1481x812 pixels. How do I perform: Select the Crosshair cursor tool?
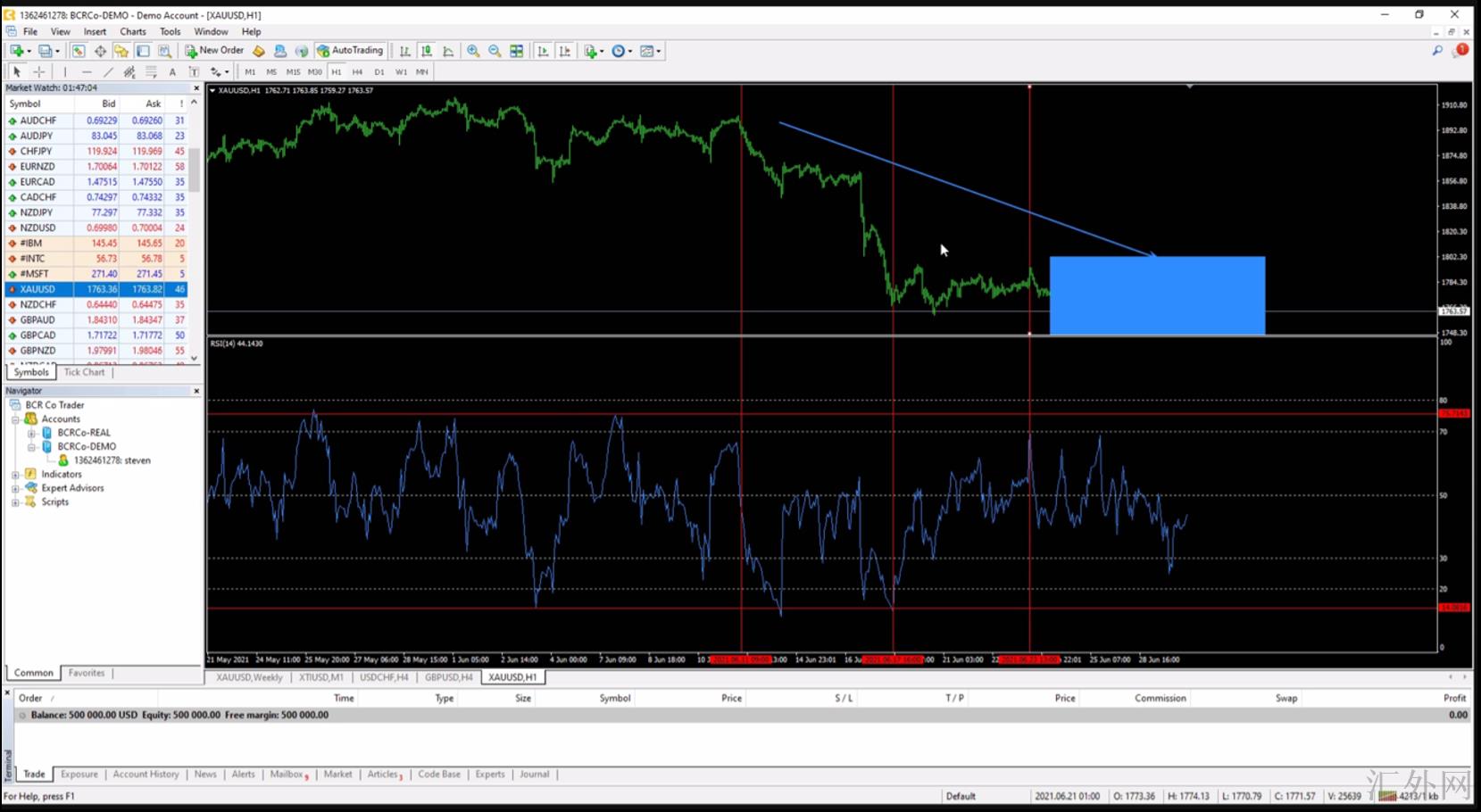38,71
